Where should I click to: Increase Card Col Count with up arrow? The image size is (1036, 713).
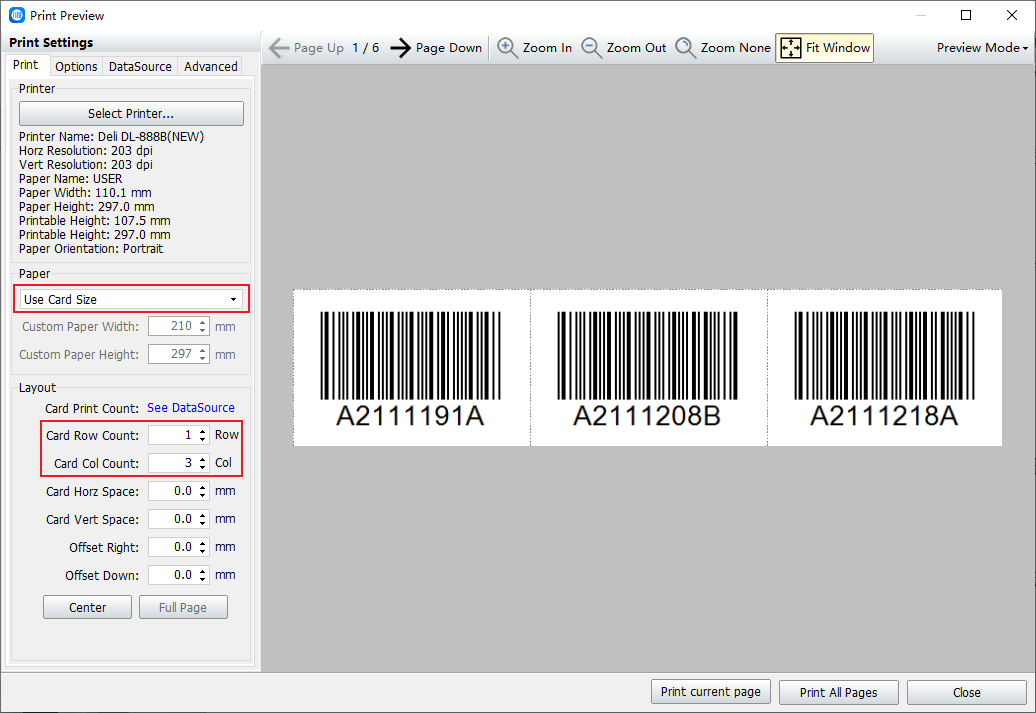pos(203,459)
